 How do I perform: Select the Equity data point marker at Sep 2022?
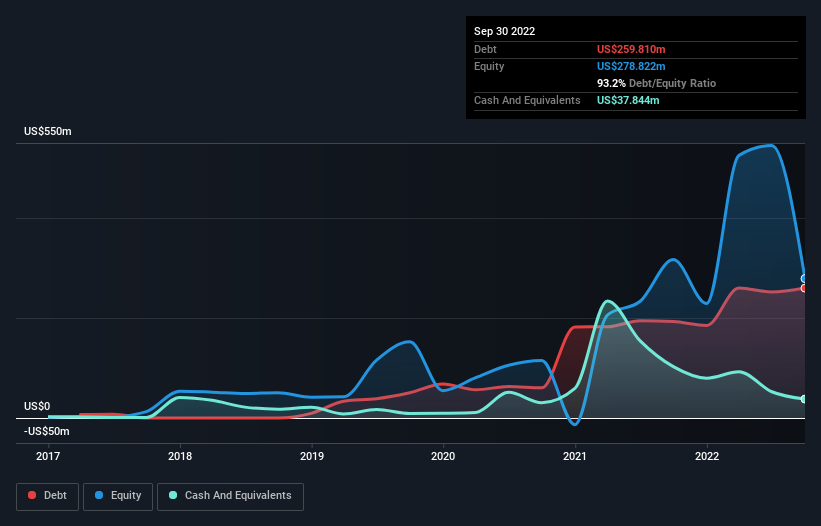pyautogui.click(x=804, y=278)
